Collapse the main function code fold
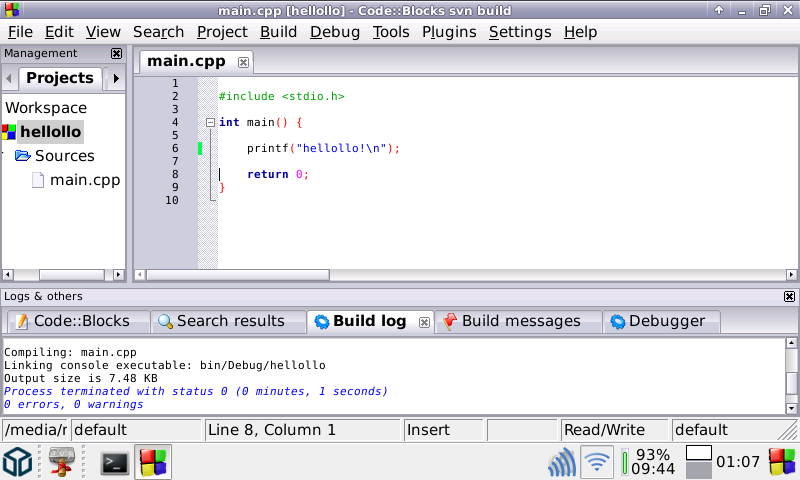This screenshot has width=800, height=480. point(210,123)
